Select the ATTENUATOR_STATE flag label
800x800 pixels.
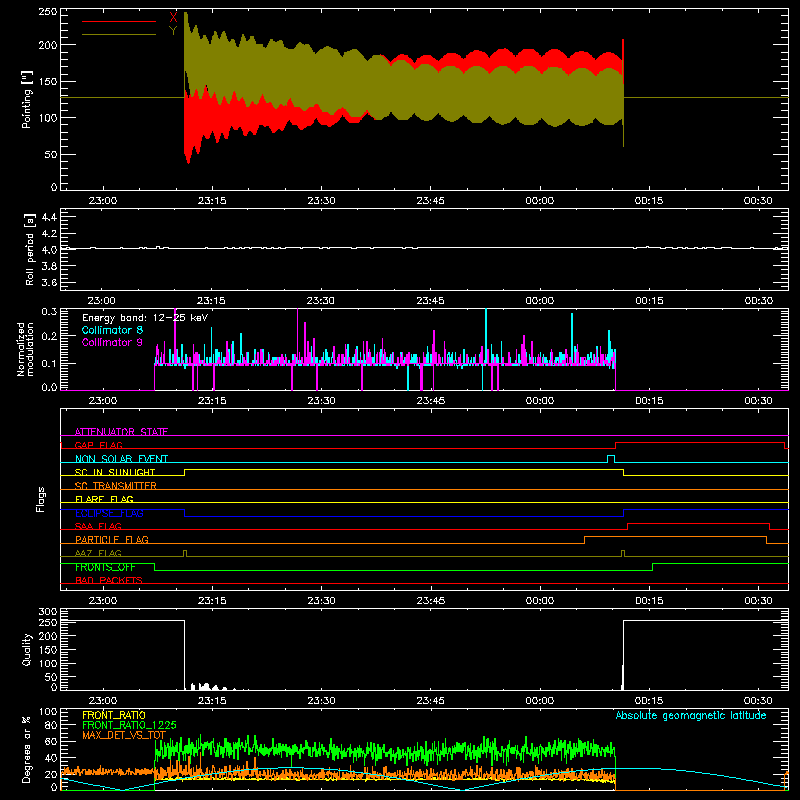(x=121, y=432)
